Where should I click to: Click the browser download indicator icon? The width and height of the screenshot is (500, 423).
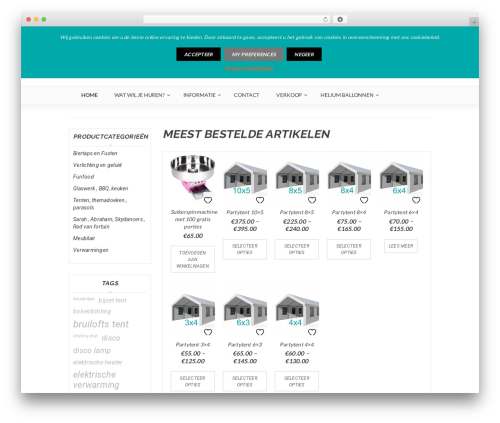tap(340, 19)
